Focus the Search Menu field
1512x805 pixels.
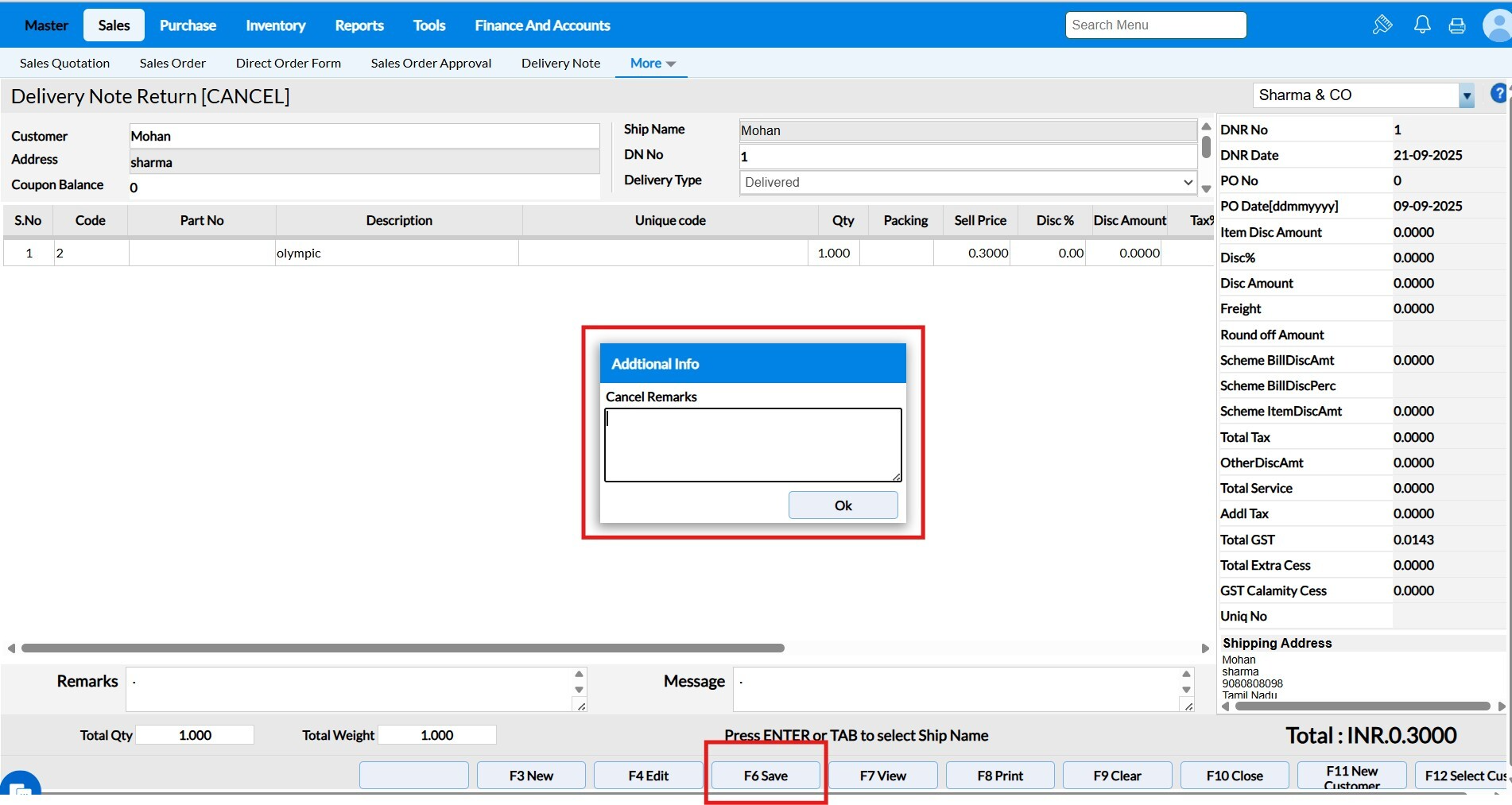1155,25
